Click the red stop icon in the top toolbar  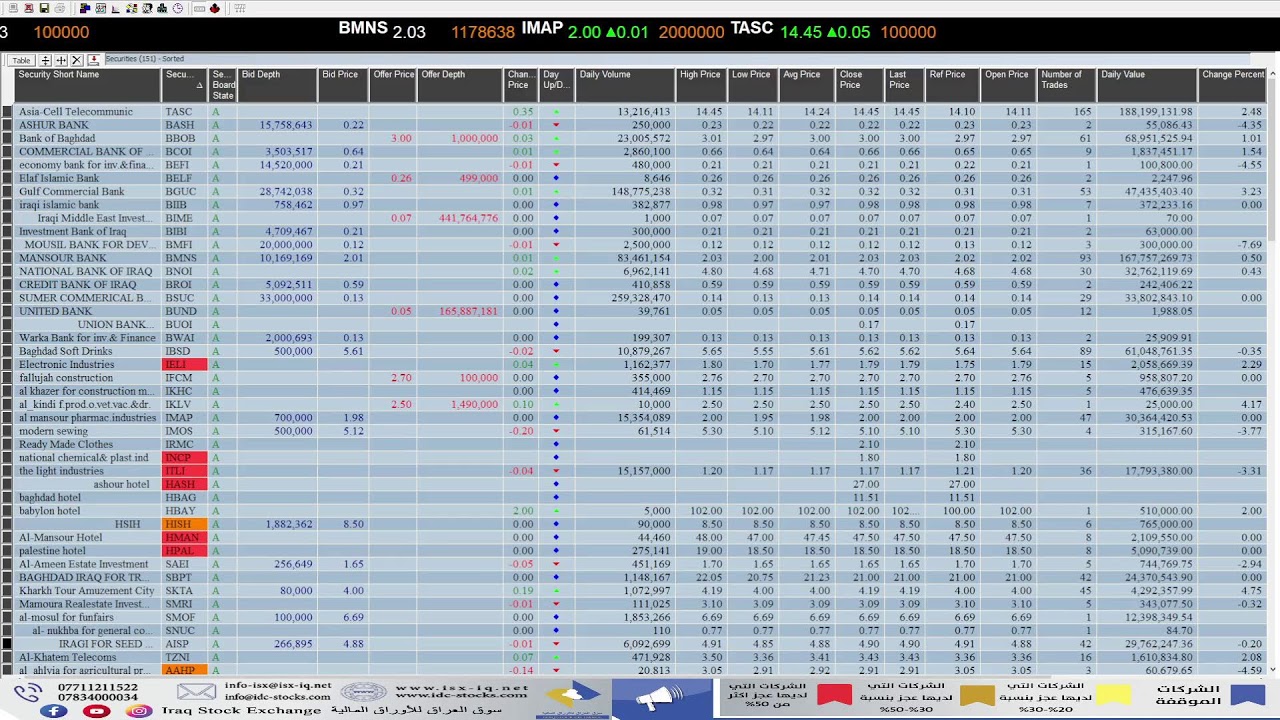point(29,8)
